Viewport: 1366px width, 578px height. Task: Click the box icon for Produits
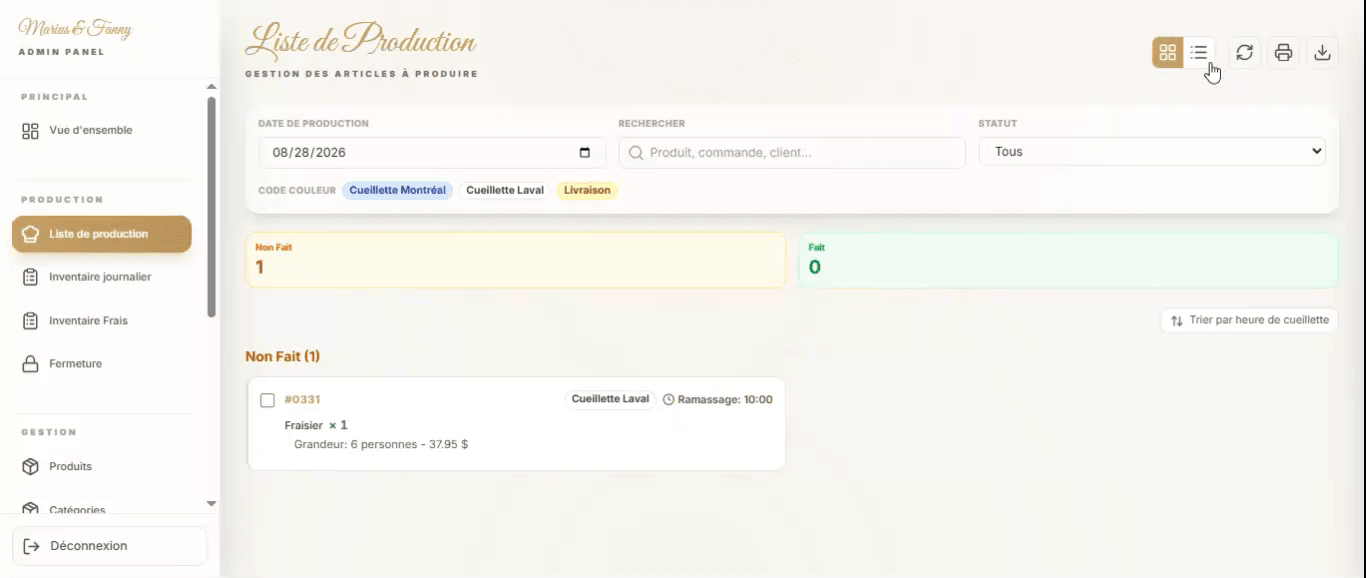tap(31, 467)
